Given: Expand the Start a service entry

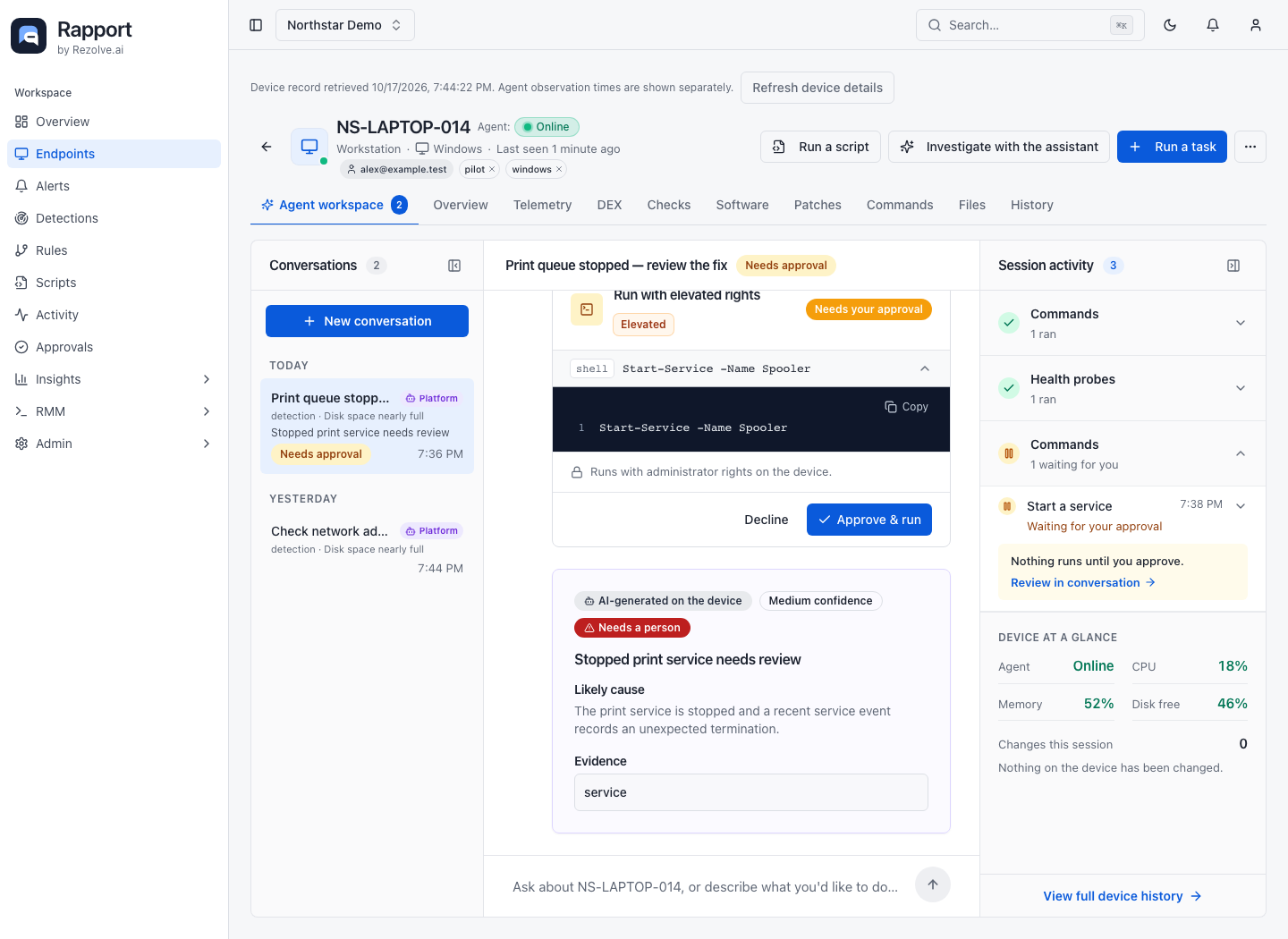Looking at the screenshot, I should (1241, 506).
